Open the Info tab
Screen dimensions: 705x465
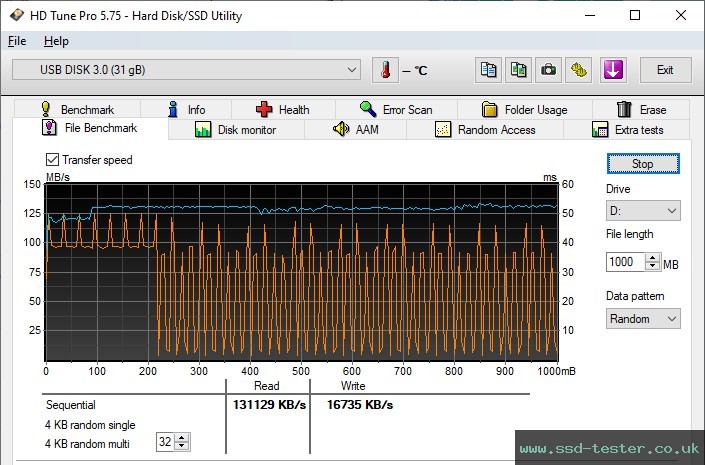[x=186, y=109]
